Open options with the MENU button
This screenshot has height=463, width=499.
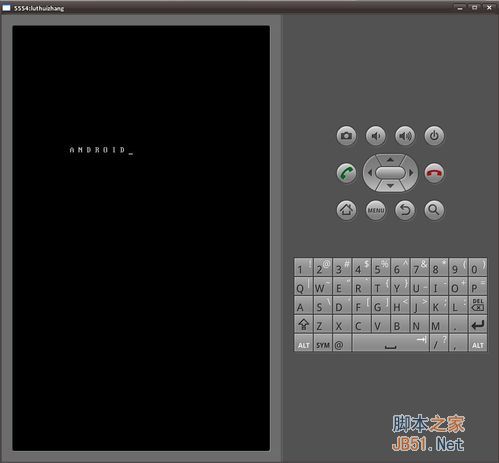[376, 210]
